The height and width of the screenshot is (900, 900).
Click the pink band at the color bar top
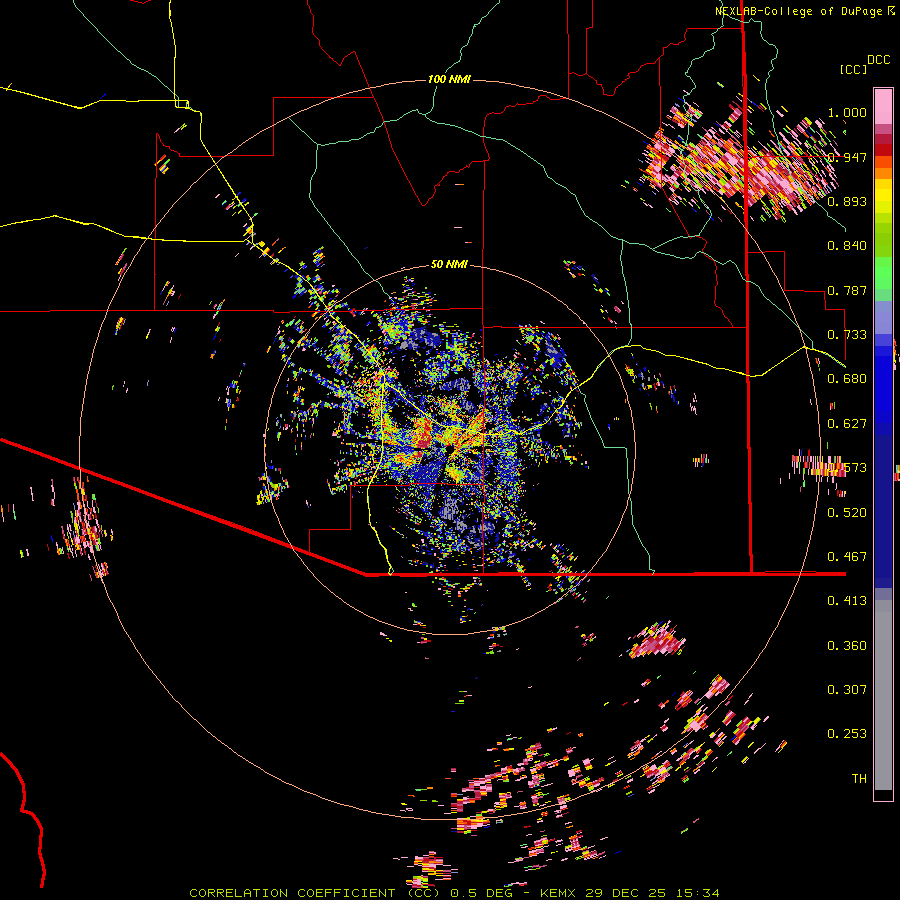coord(883,106)
